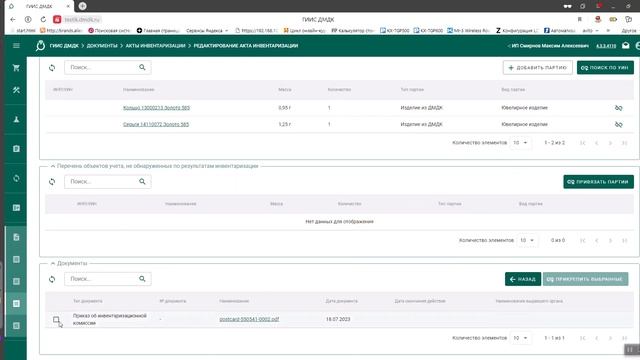
Task: Go to first page of Документы table
Action: click(582, 338)
